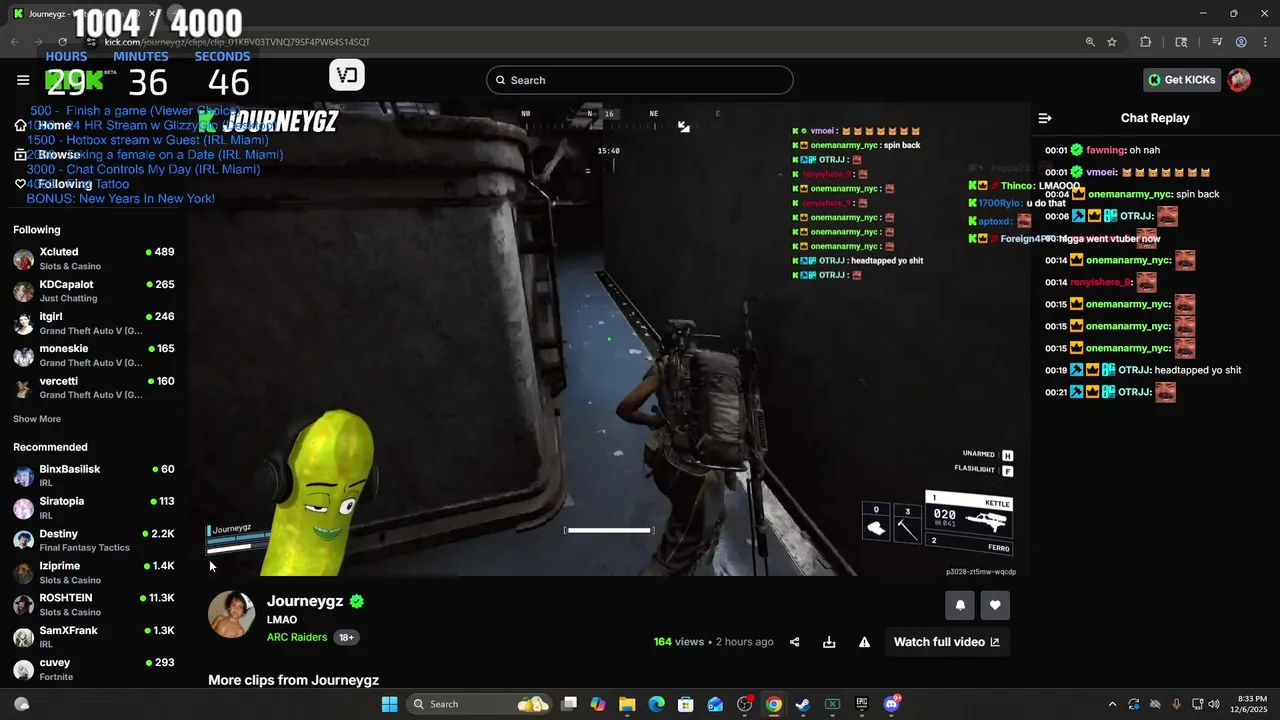Open the Kick hamburger sidebar menu
The width and height of the screenshot is (1280, 720).
click(23, 80)
